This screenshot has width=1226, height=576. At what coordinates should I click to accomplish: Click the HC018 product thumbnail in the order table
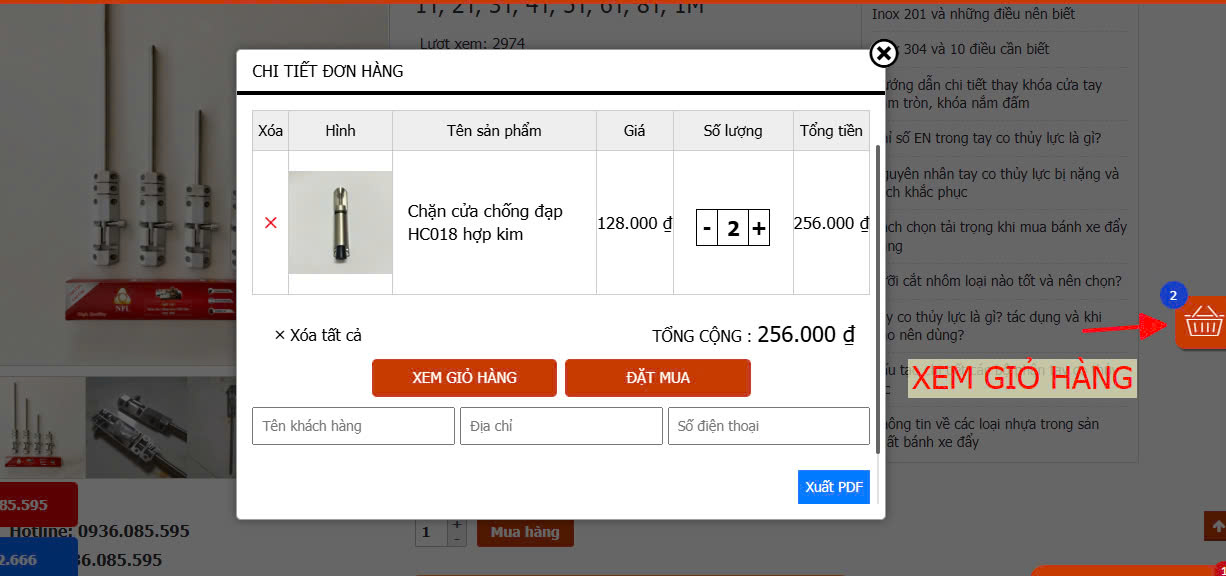[x=341, y=221]
